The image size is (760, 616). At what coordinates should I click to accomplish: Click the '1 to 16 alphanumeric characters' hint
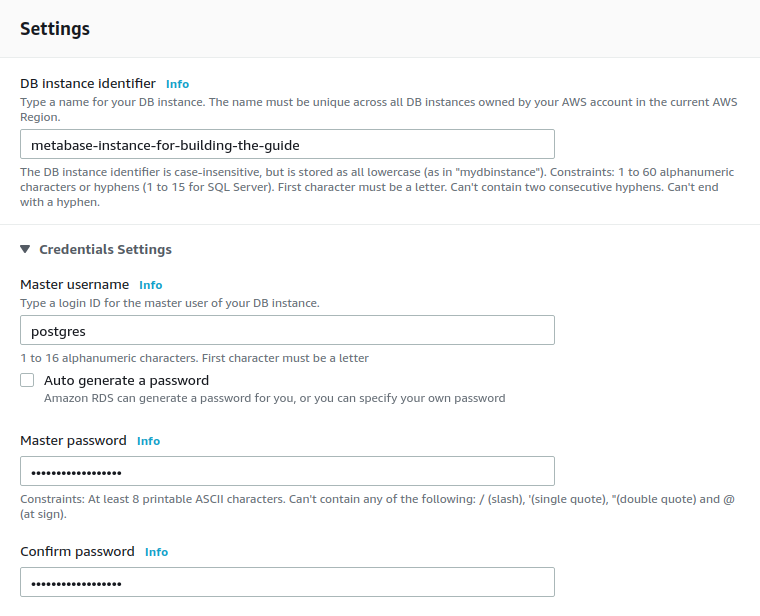(195, 358)
